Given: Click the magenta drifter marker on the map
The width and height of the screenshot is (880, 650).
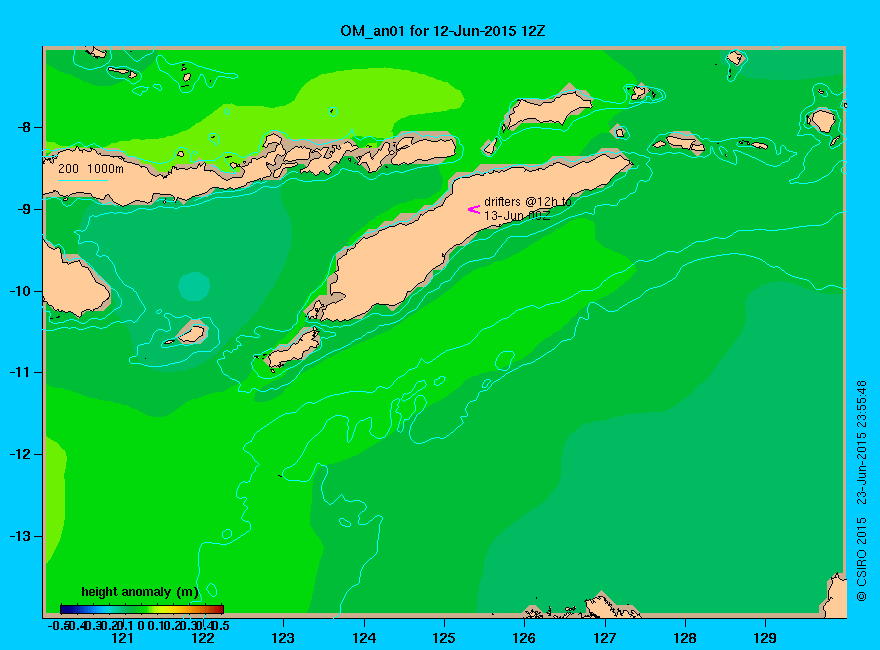Looking at the screenshot, I should [474, 209].
